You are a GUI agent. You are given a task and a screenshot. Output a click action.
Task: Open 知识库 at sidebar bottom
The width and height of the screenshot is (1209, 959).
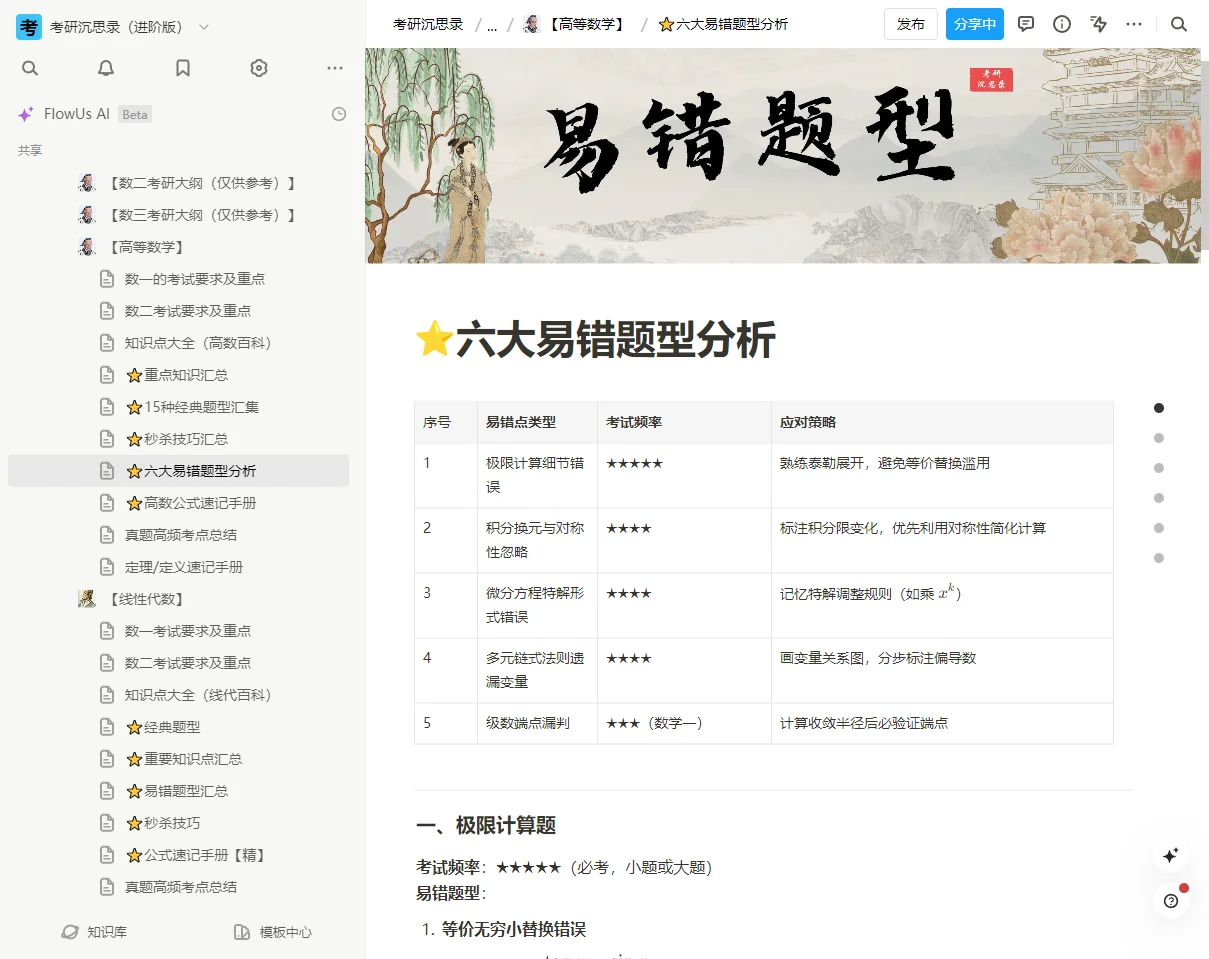pos(94,932)
